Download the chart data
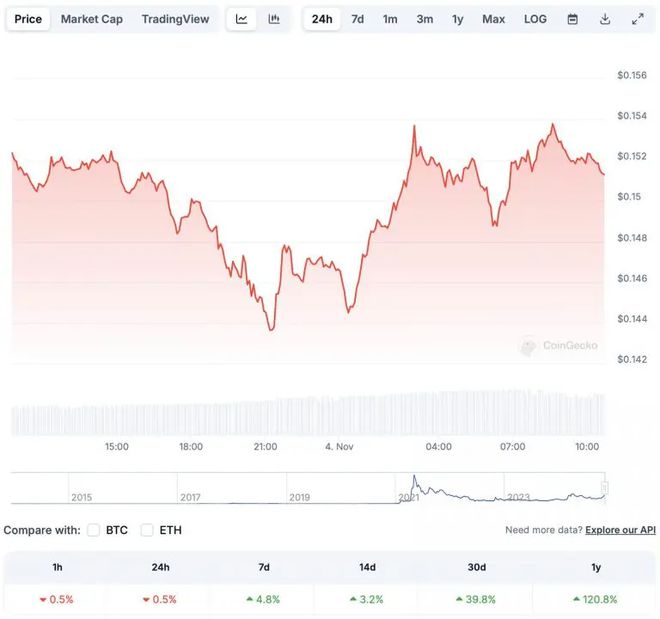 (x=605, y=19)
